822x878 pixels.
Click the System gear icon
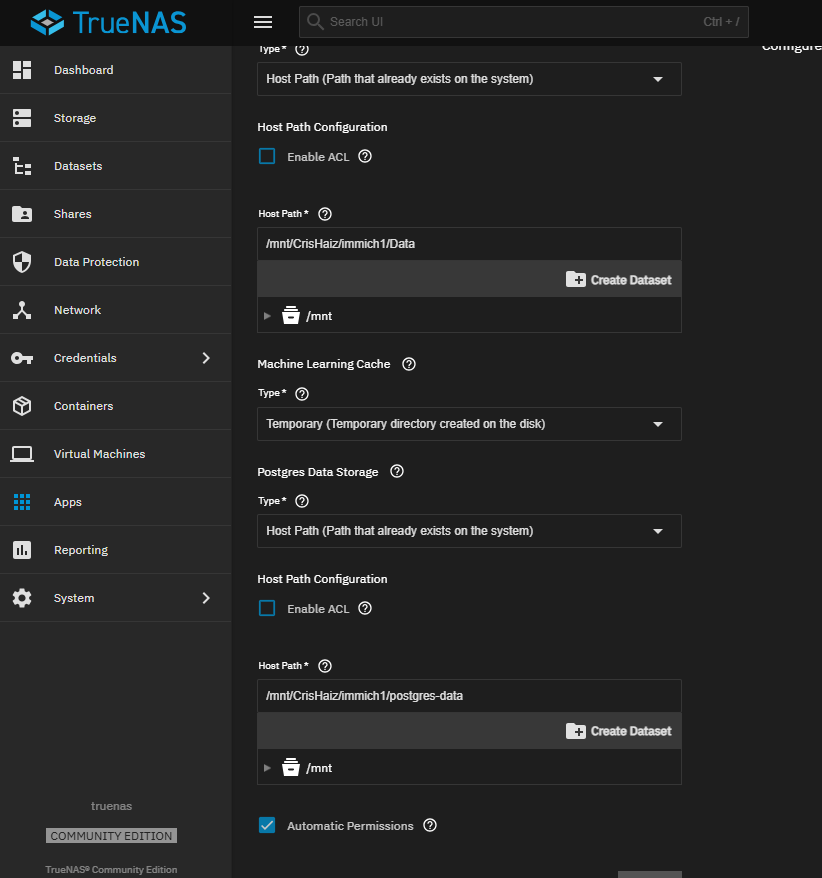pyautogui.click(x=22, y=598)
